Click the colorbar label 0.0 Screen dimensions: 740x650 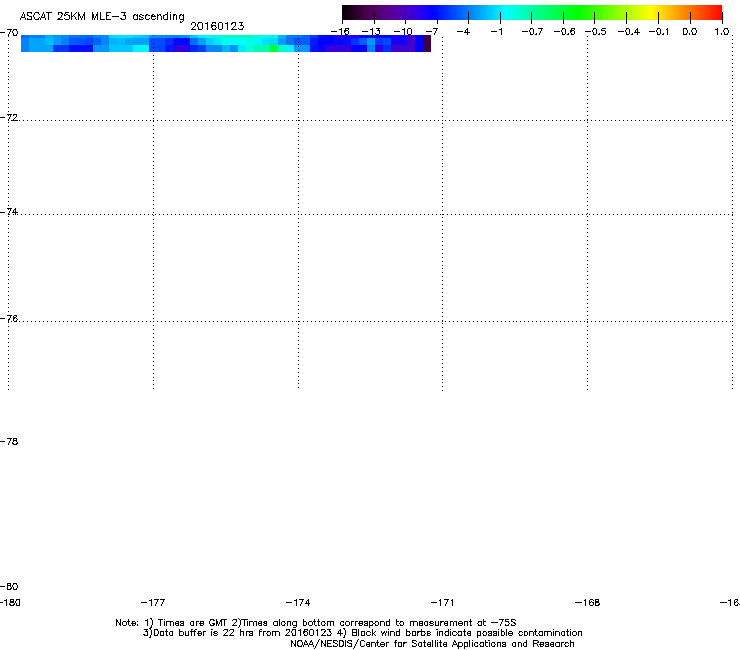(690, 32)
